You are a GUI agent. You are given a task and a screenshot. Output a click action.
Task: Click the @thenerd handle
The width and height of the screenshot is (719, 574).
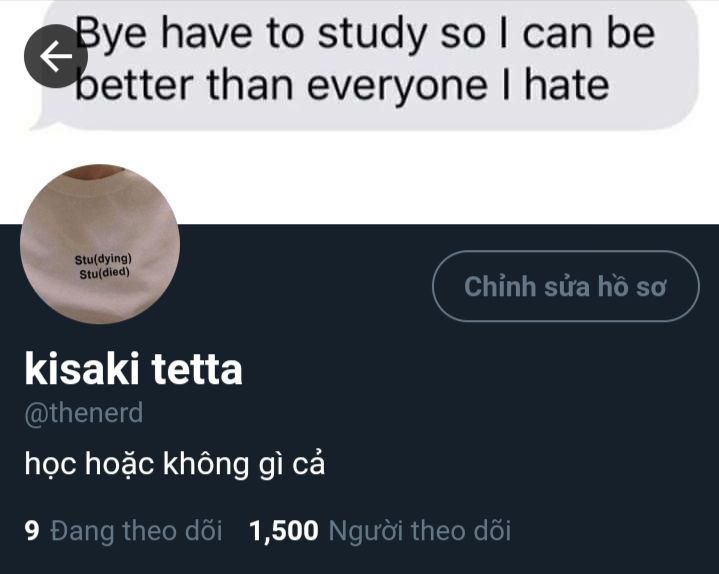(x=84, y=413)
